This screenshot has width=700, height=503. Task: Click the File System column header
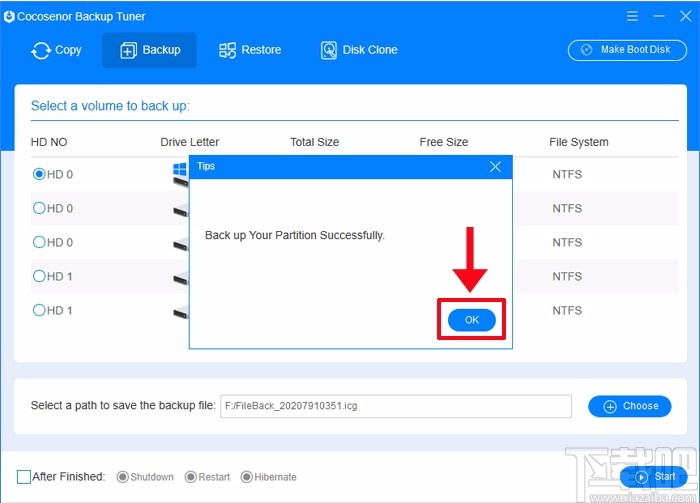(x=579, y=142)
